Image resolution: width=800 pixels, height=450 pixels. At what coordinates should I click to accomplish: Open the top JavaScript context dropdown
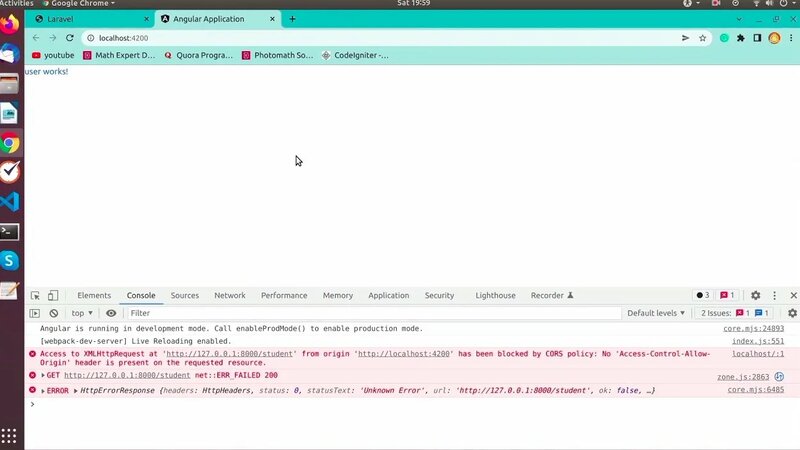click(82, 313)
